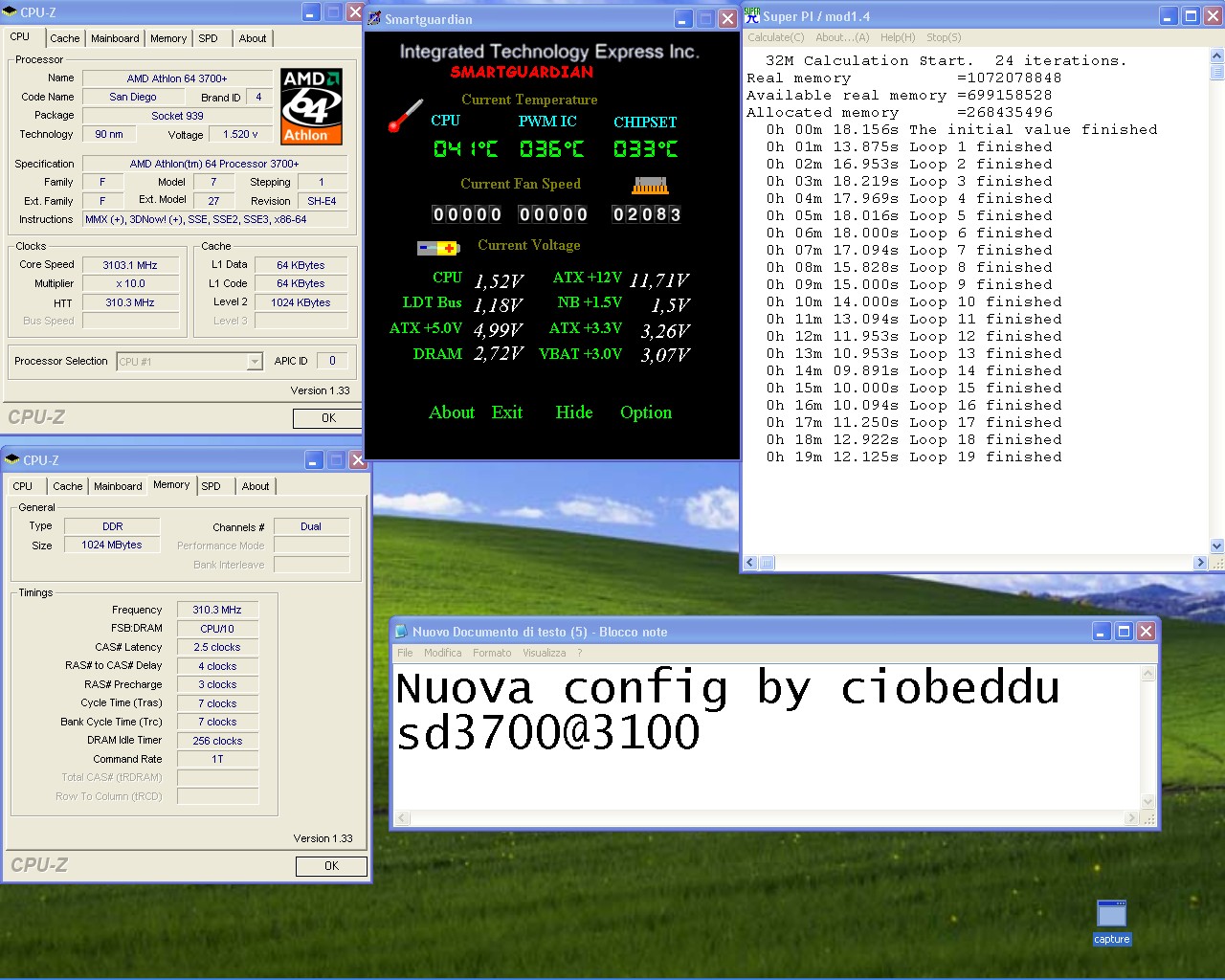Click the Package field Socket 939
Viewport: 1225px width, 980px height.
(x=177, y=116)
